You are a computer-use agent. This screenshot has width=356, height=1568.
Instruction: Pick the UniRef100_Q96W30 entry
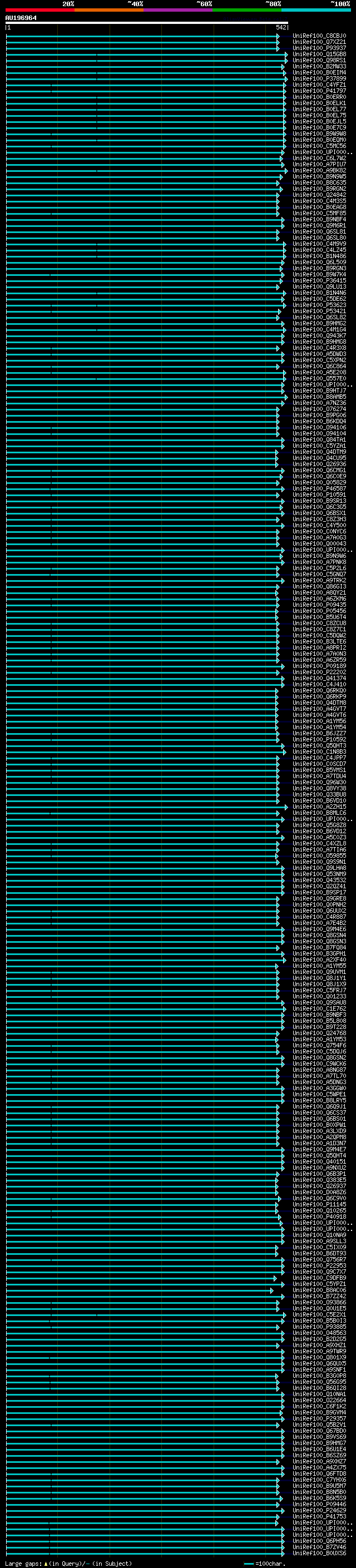319,782
